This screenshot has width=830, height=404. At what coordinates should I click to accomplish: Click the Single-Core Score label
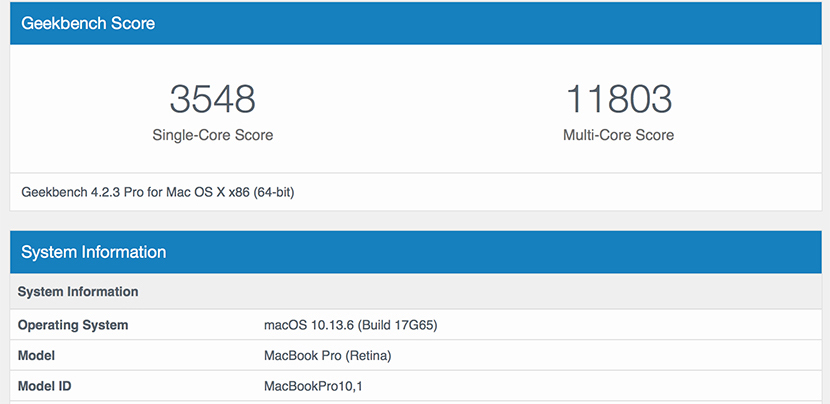click(x=212, y=135)
